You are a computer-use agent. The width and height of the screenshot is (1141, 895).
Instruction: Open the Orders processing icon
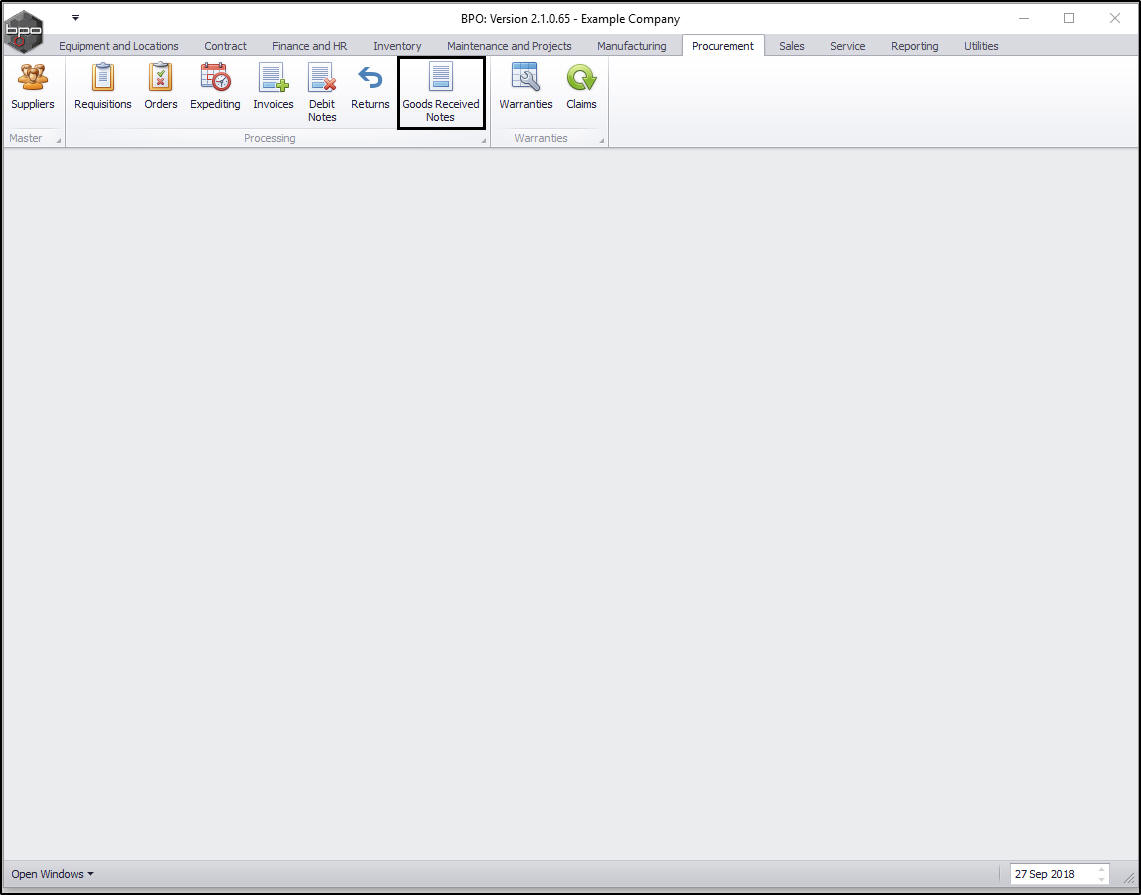point(161,87)
